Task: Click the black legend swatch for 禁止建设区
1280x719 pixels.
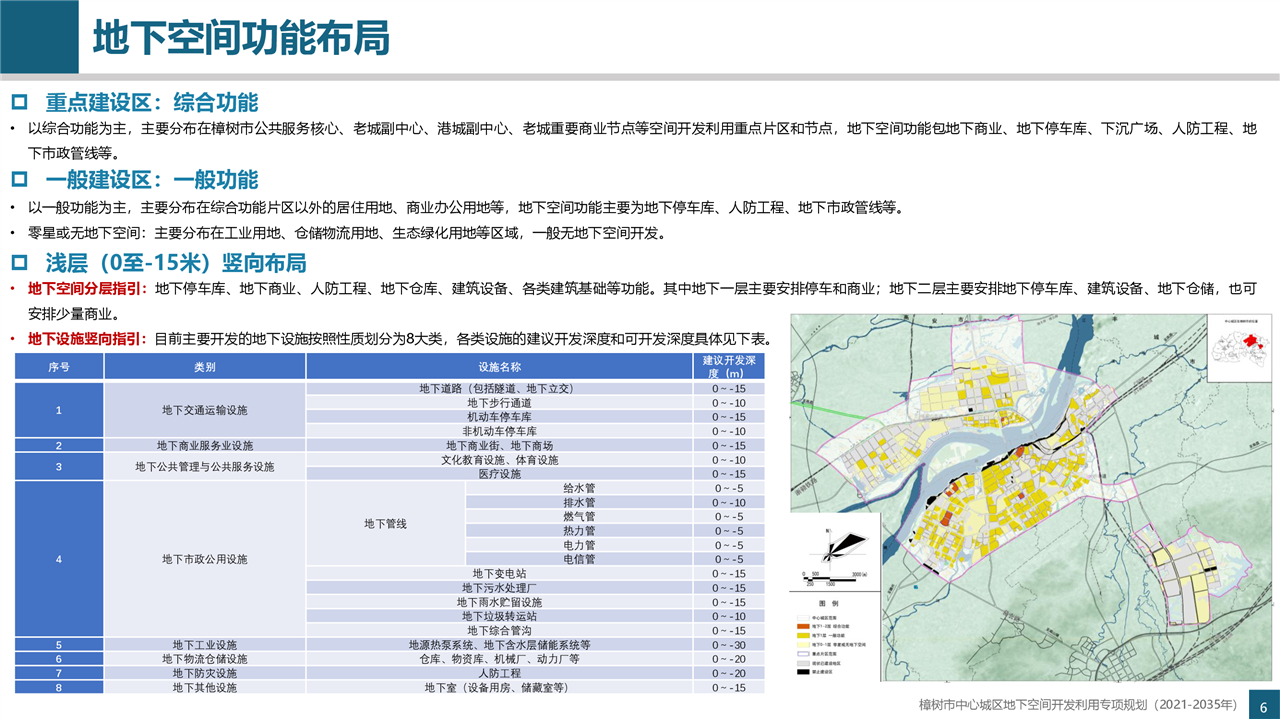Action: pos(803,671)
